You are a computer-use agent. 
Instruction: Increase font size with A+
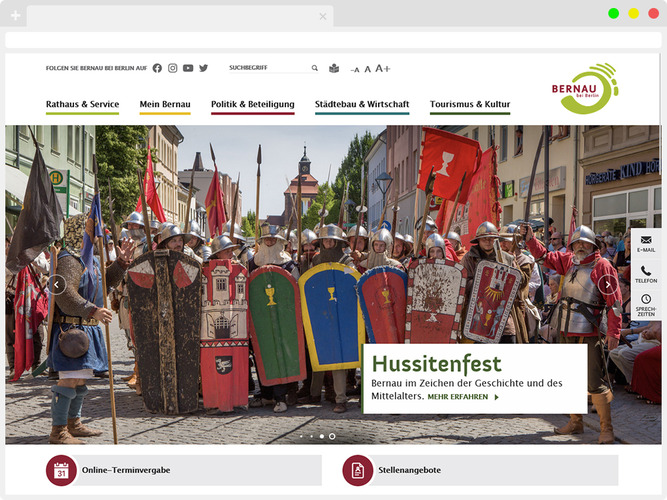[382, 69]
